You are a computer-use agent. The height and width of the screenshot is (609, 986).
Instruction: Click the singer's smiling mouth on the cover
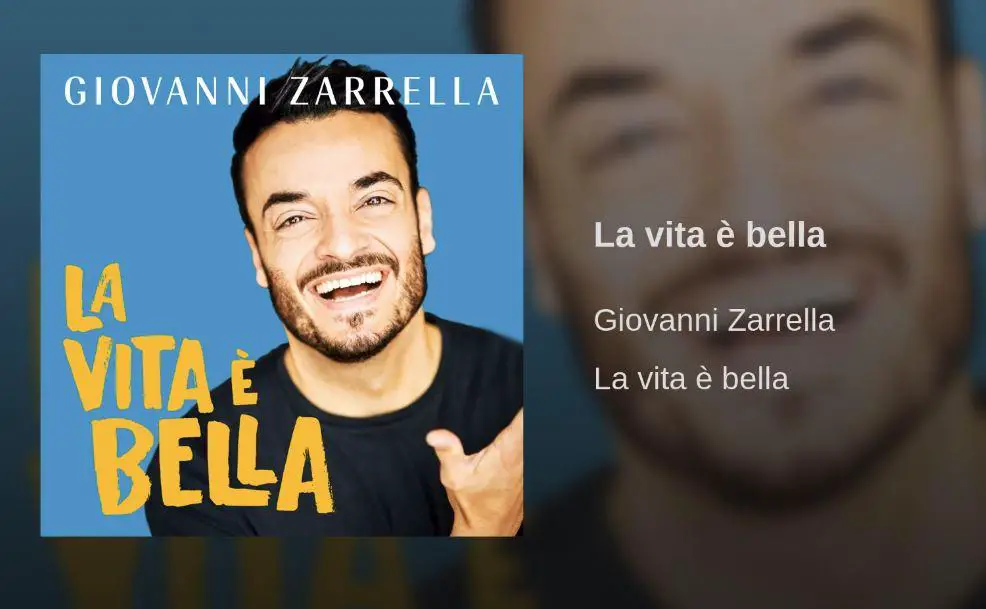click(x=349, y=286)
